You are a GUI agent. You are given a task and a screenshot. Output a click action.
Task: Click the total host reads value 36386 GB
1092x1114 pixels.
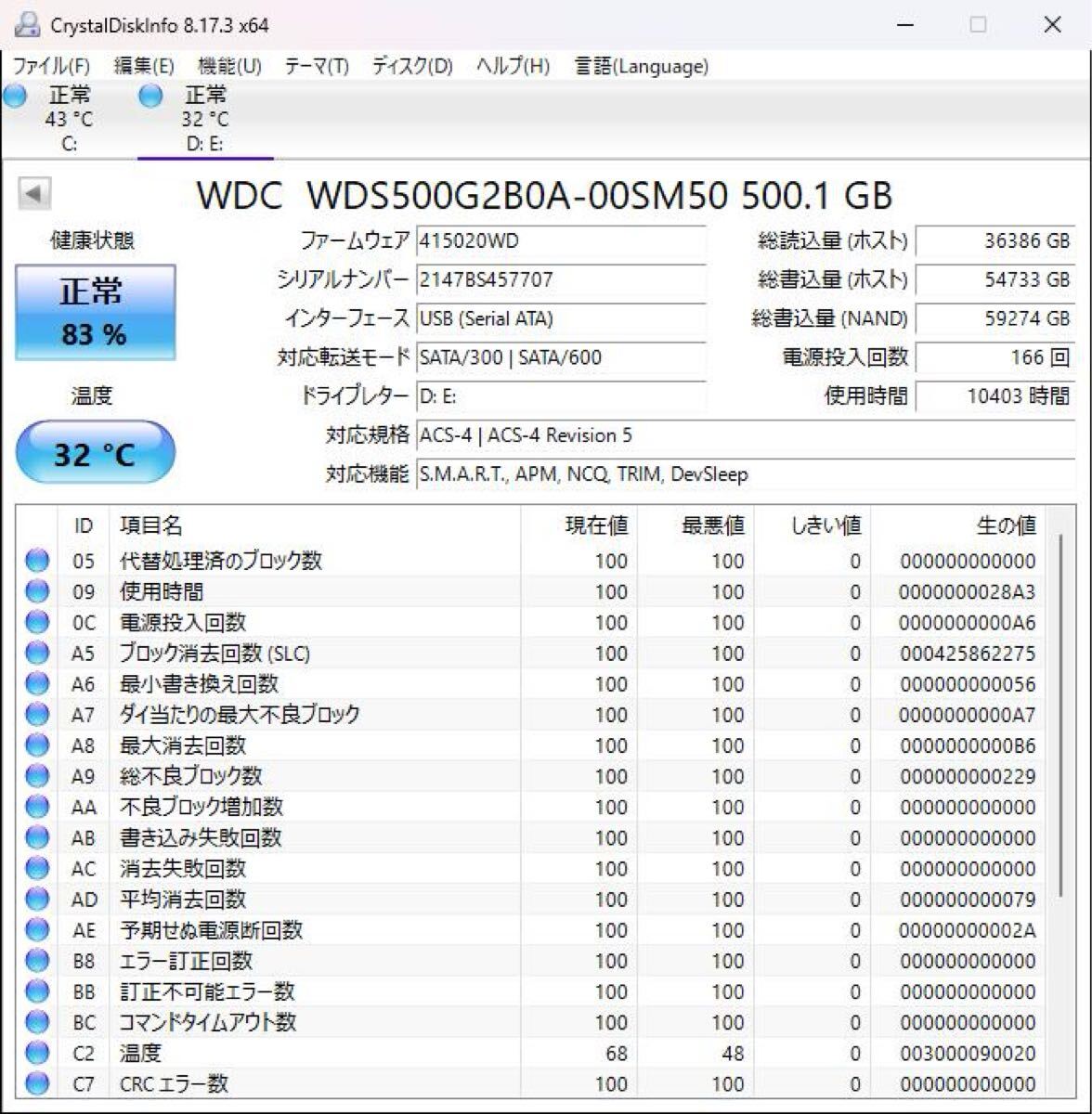pyautogui.click(x=996, y=240)
